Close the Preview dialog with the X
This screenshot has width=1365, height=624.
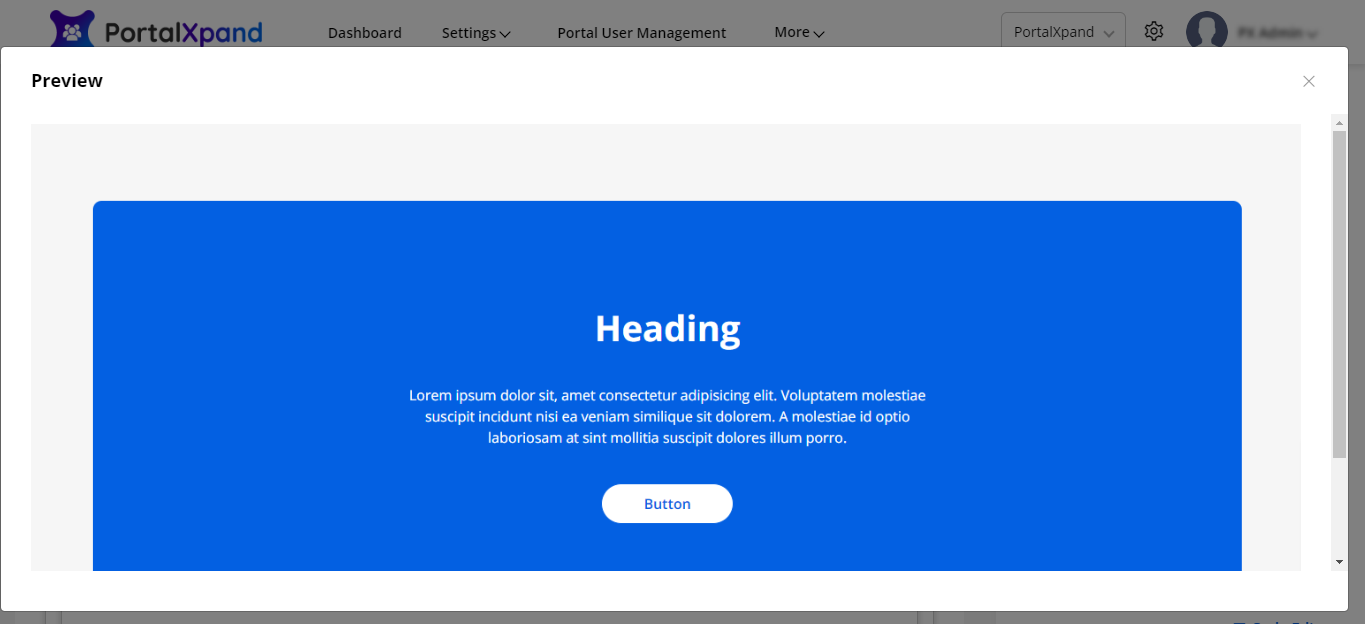pyautogui.click(x=1308, y=81)
